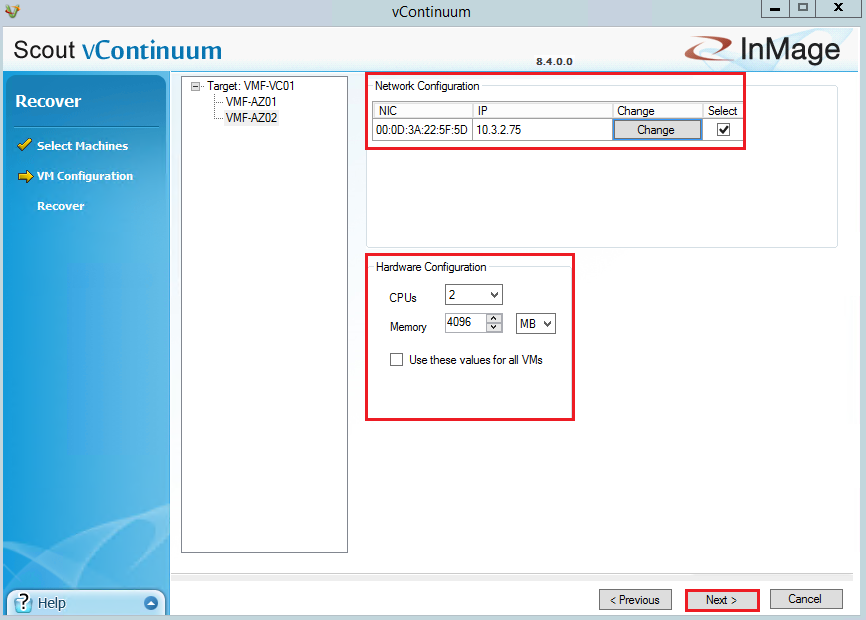Click the round arrow icon in Help bar
Image resolution: width=866 pixels, height=620 pixels.
151,603
